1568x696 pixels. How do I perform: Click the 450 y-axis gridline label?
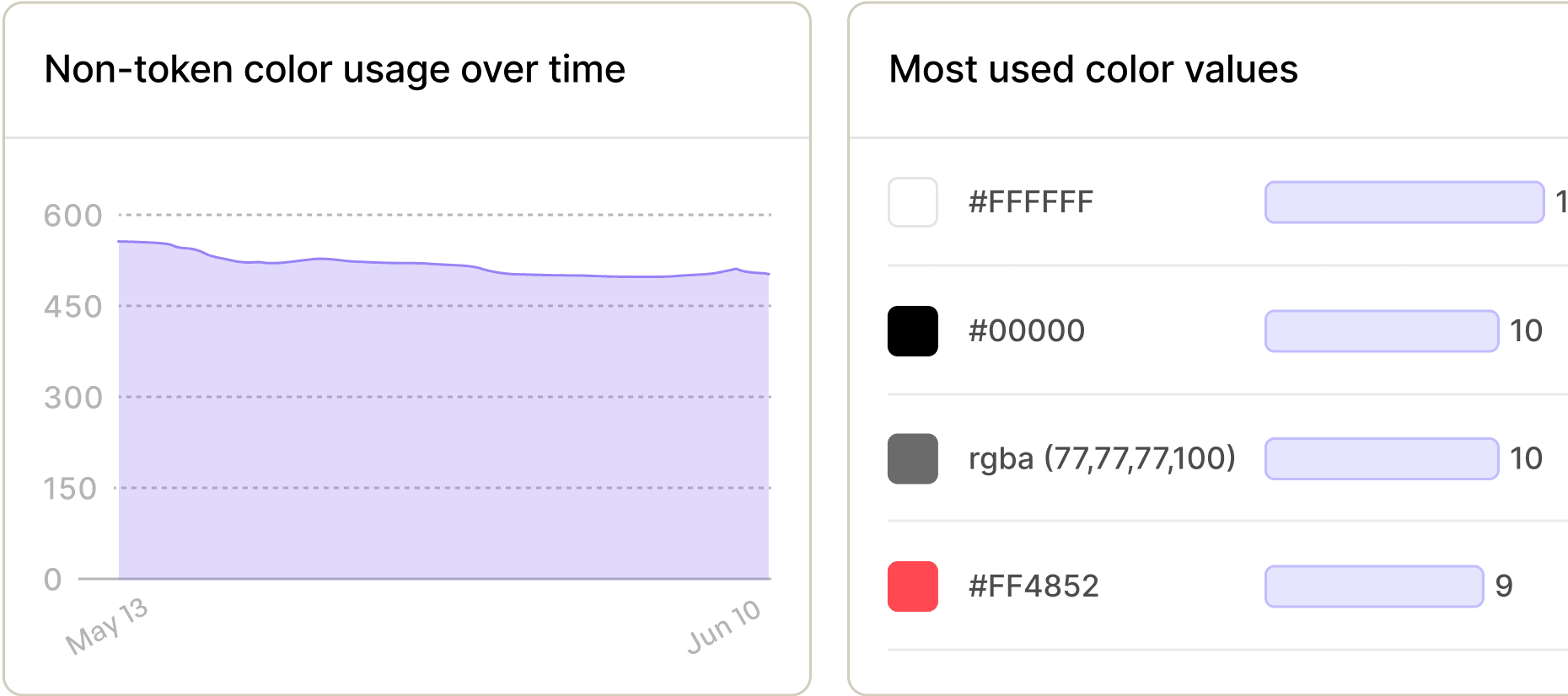73,307
